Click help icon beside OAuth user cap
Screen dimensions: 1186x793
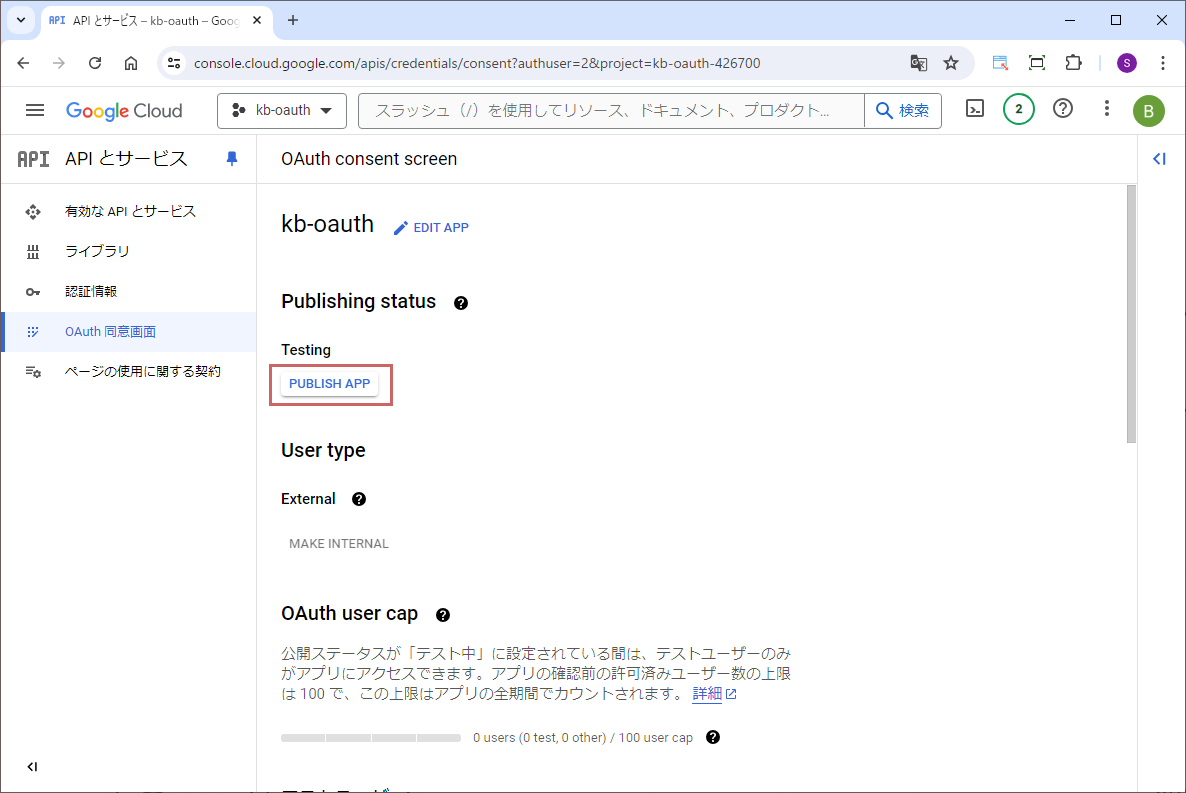click(443, 615)
